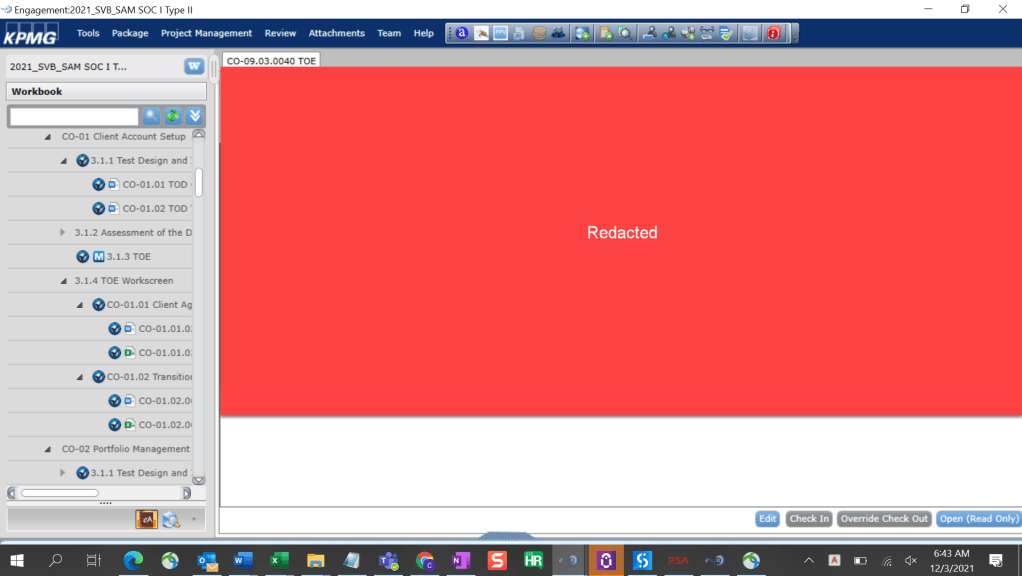Click the red information toolbar icon

coord(774,33)
